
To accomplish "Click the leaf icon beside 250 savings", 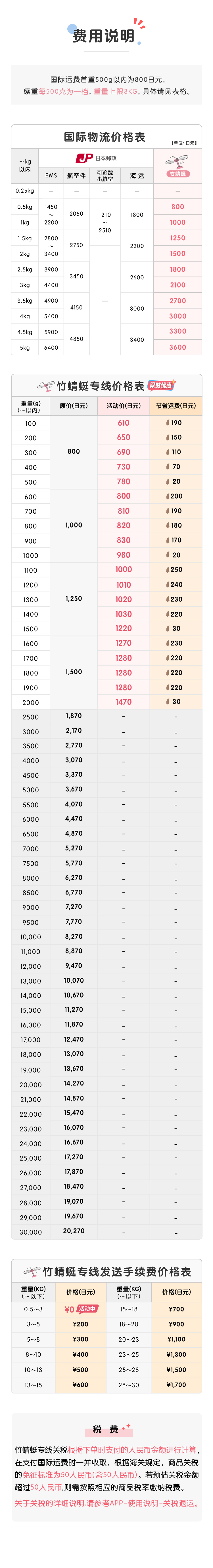I will [x=168, y=570].
